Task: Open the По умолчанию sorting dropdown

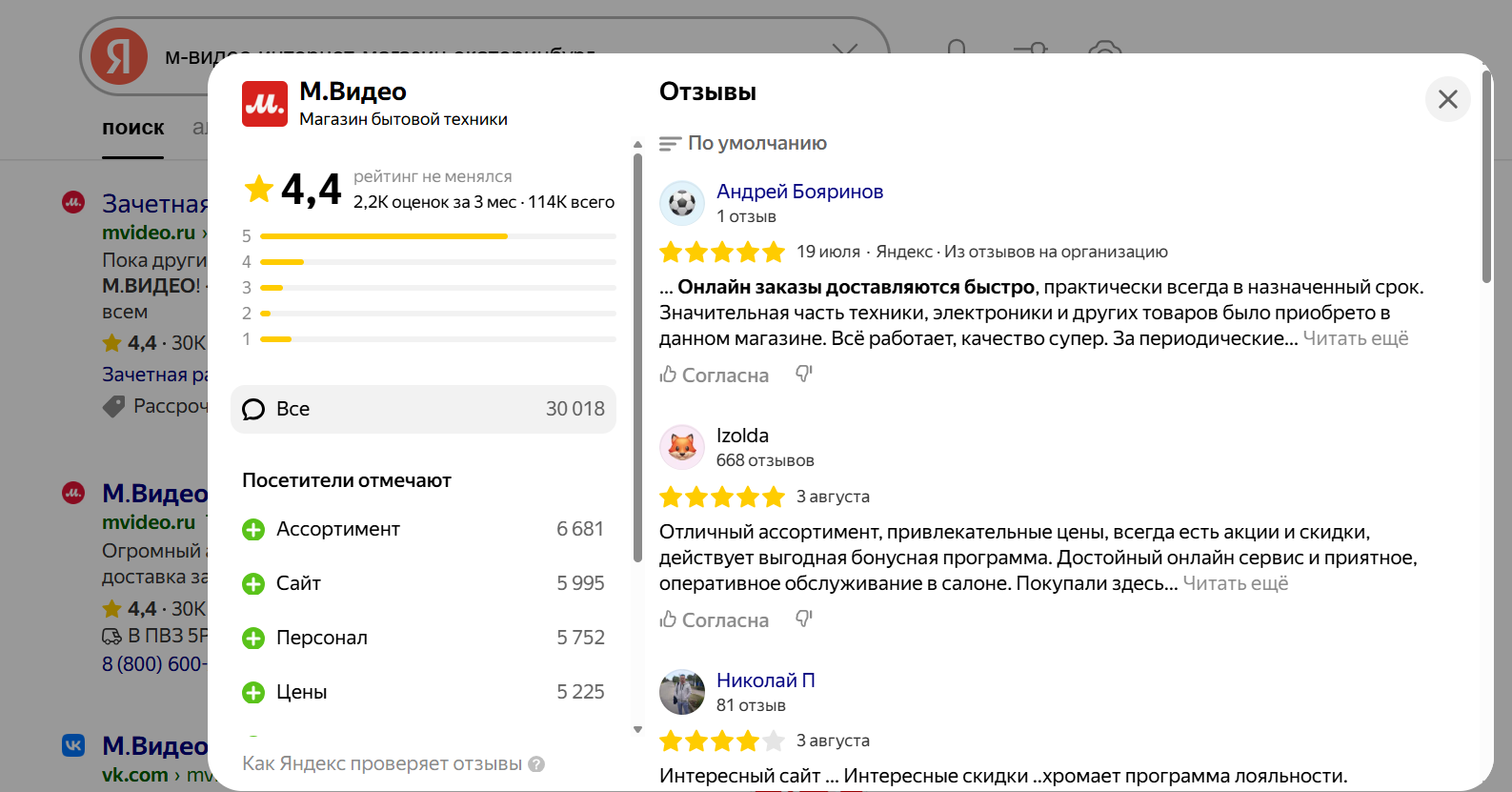Action: (x=744, y=143)
